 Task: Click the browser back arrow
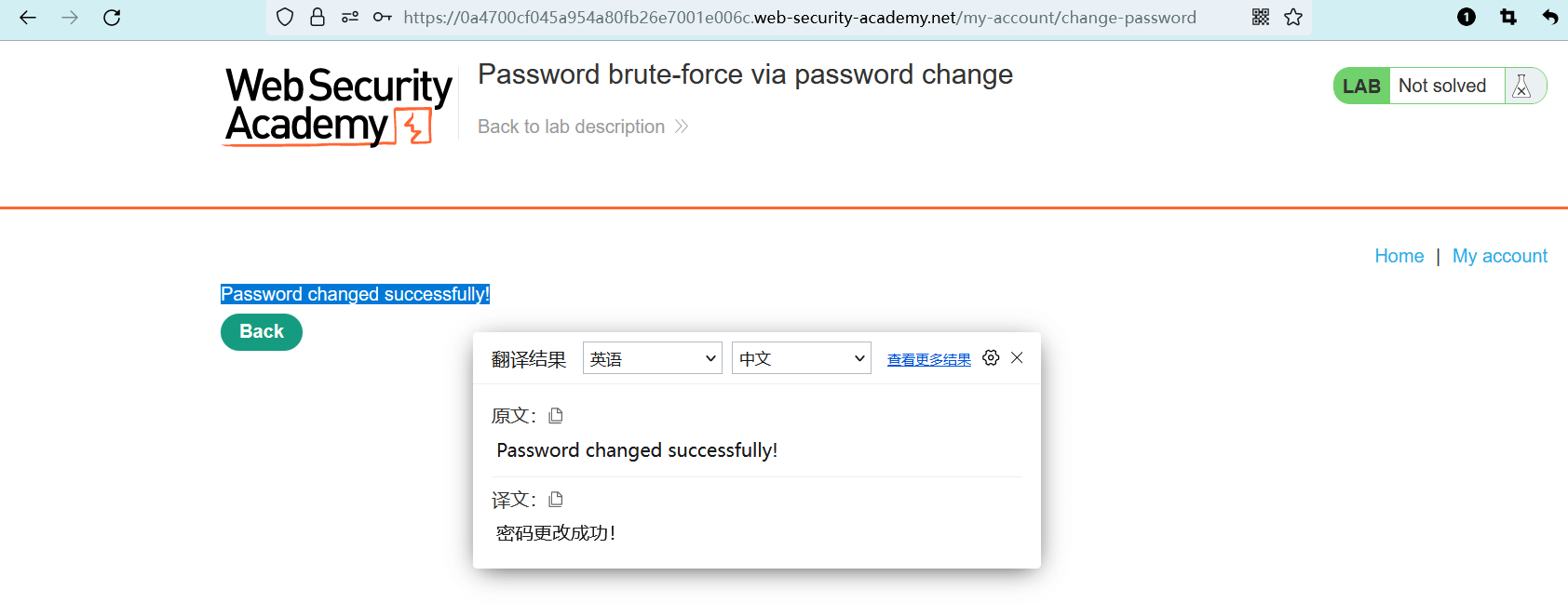click(28, 18)
